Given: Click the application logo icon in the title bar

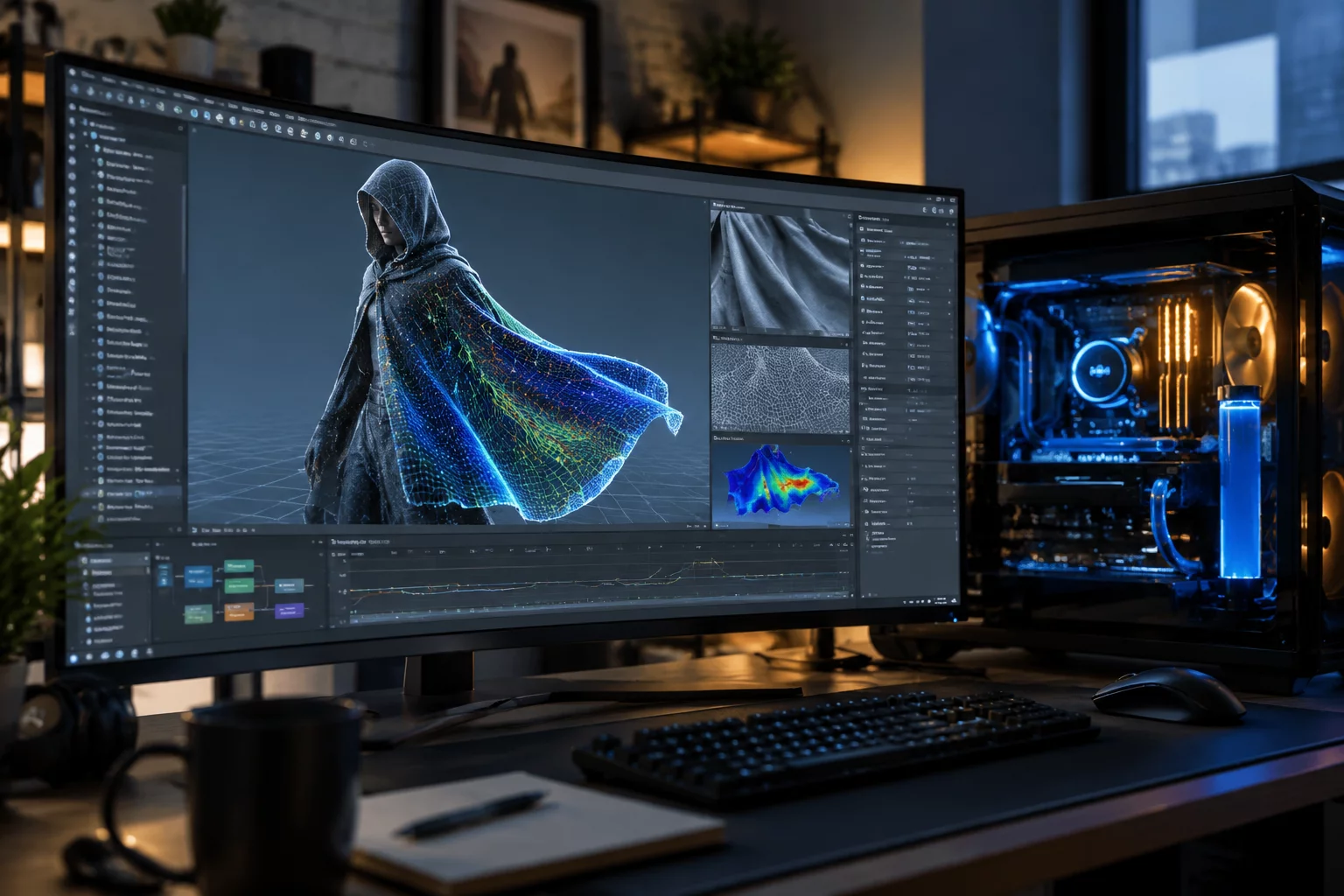Looking at the screenshot, I should [72, 73].
